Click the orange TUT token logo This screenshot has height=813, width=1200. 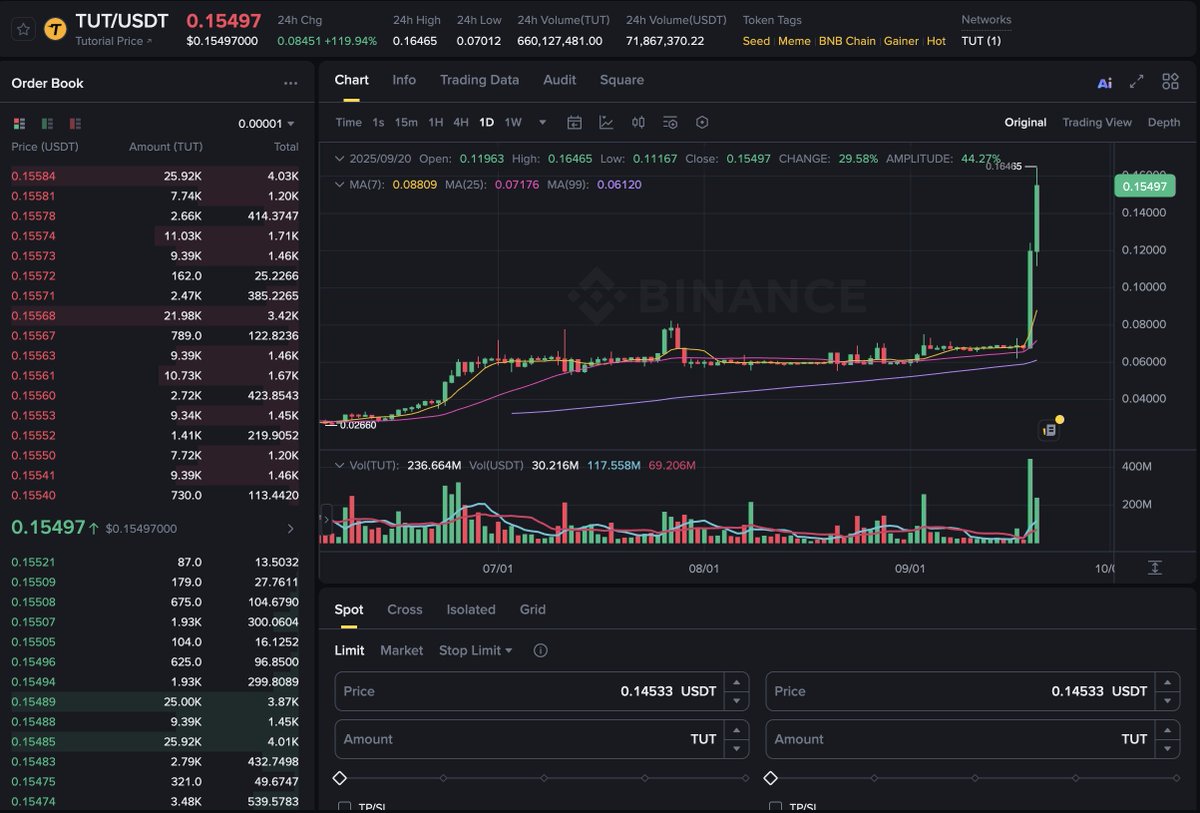click(x=55, y=29)
